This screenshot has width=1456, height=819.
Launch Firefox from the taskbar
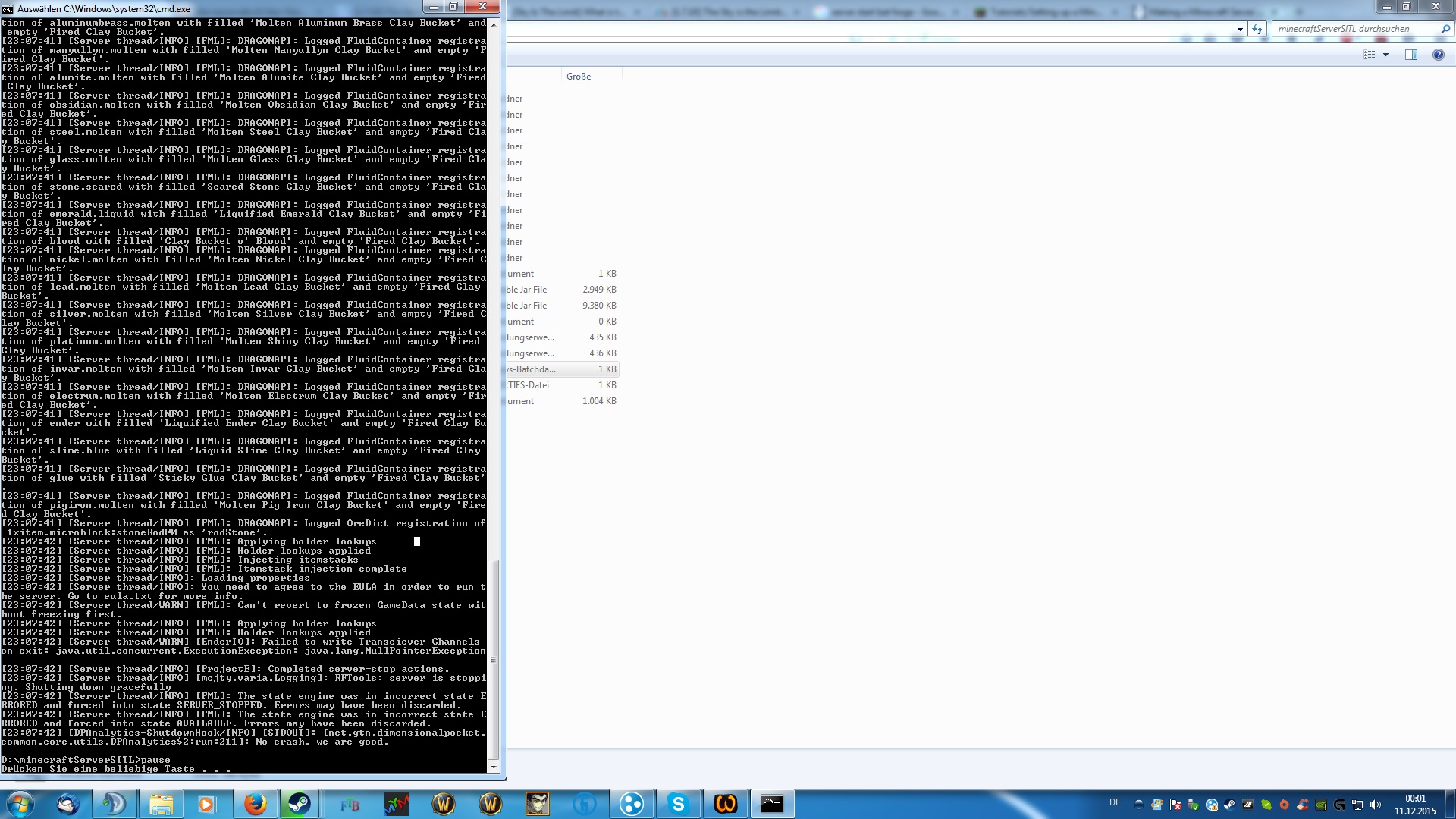coord(255,804)
